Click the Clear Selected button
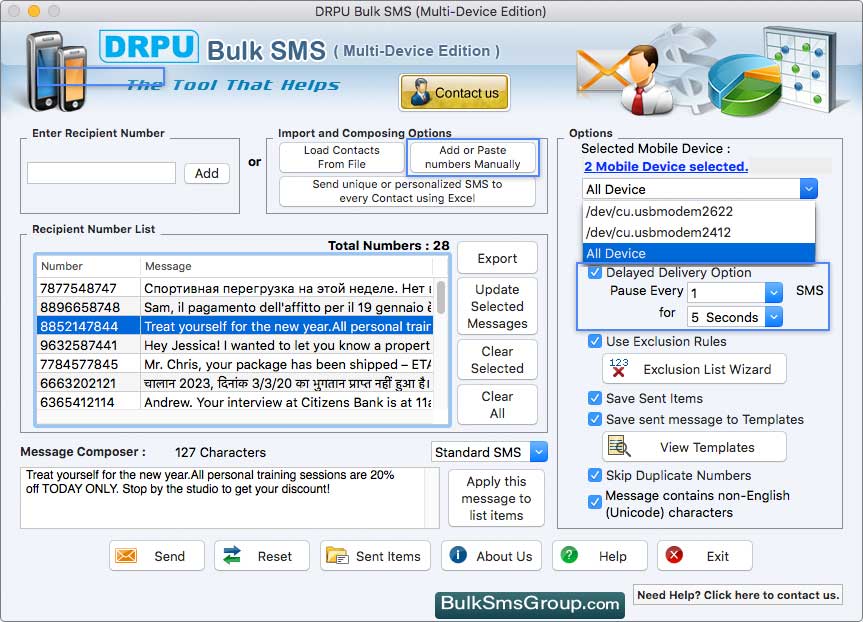The height and width of the screenshot is (622, 863). pyautogui.click(x=497, y=359)
